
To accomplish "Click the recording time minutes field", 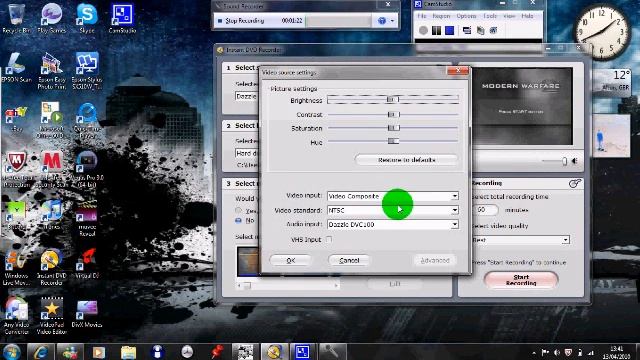I will [485, 210].
